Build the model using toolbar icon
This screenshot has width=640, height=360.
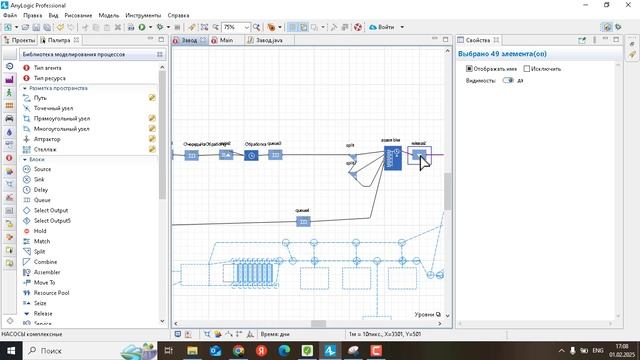click(x=131, y=27)
